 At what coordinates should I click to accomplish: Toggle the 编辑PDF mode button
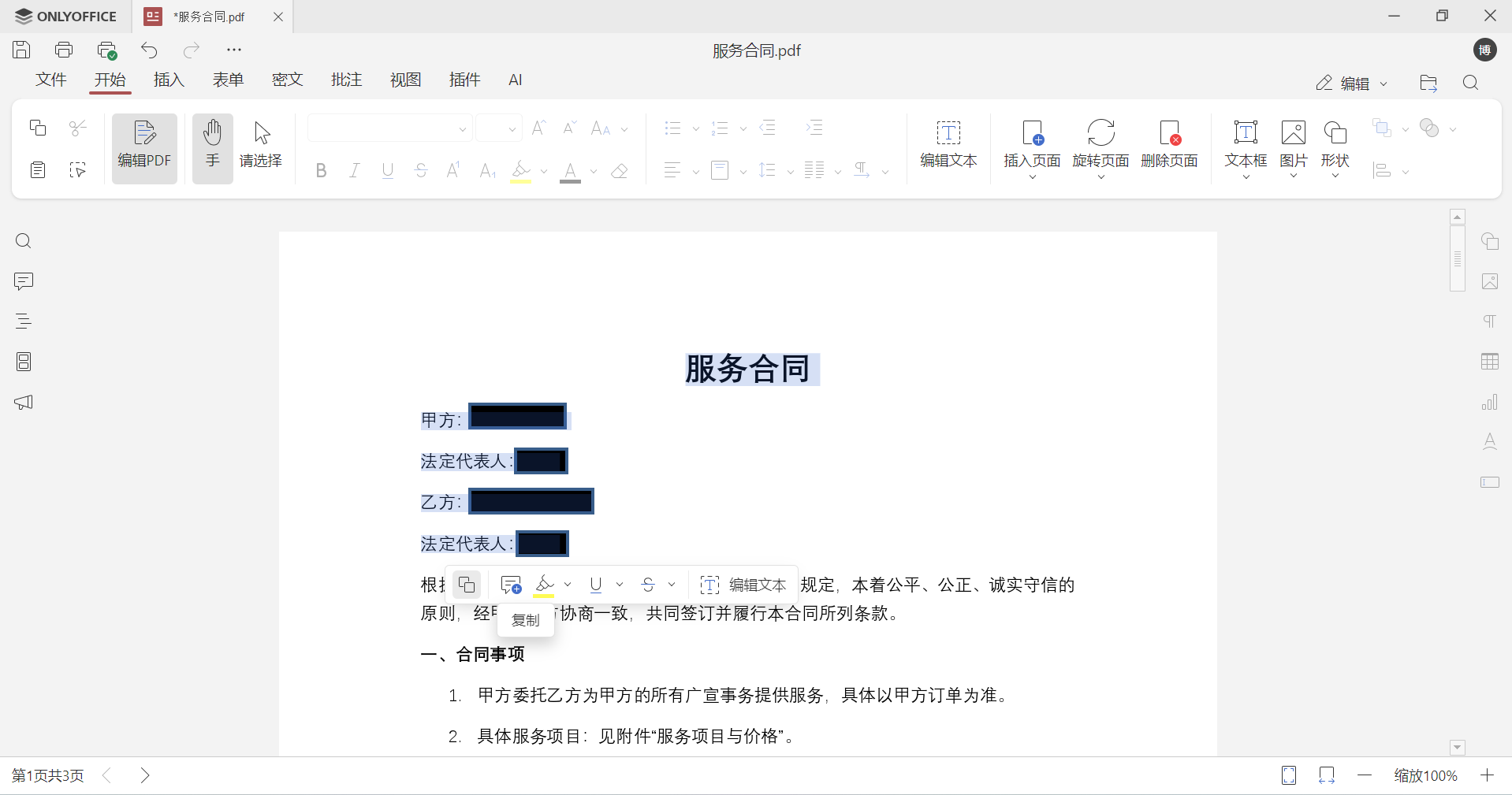144,148
